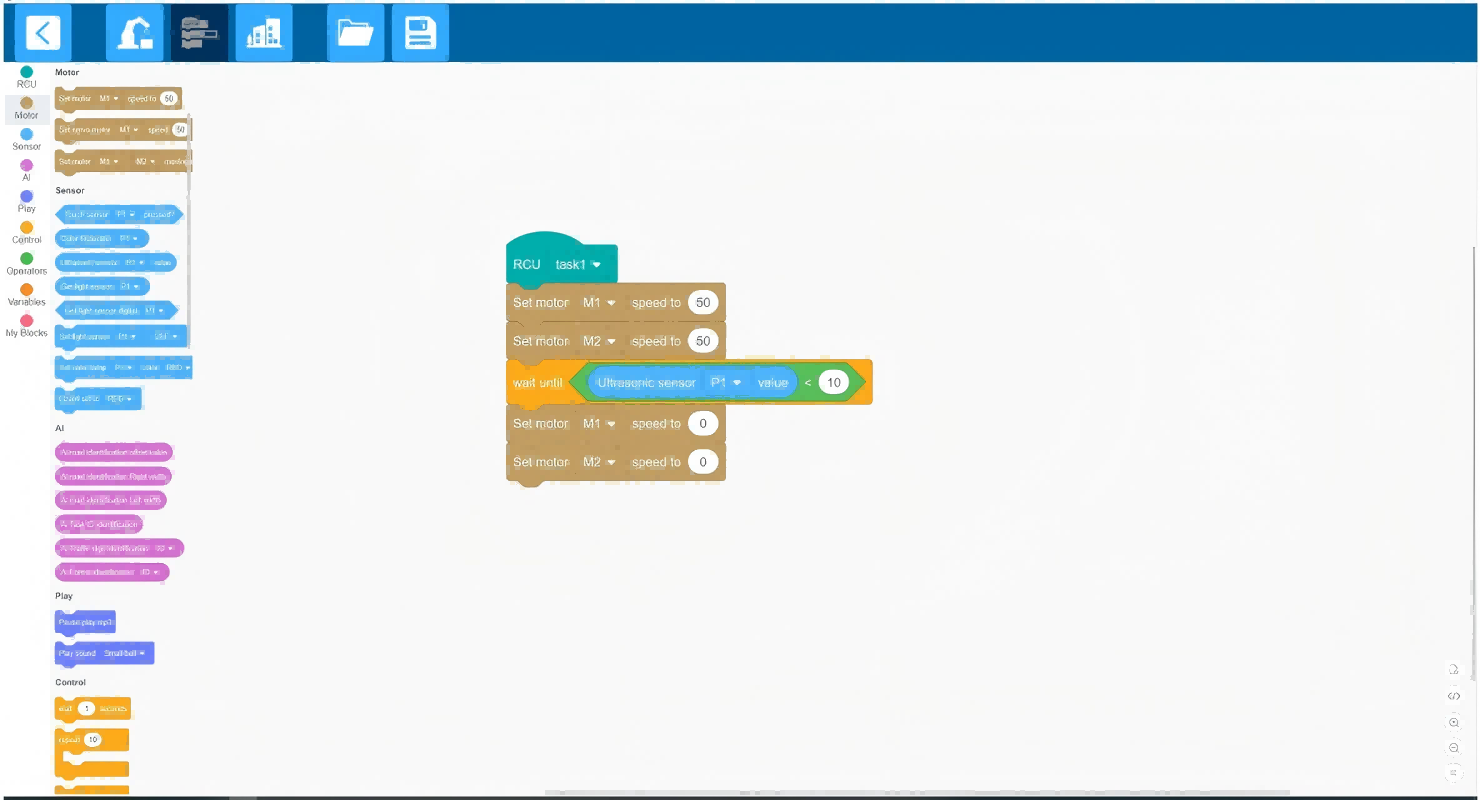1480x800 pixels.
Task: Open the Variables category
Action: 26,295
